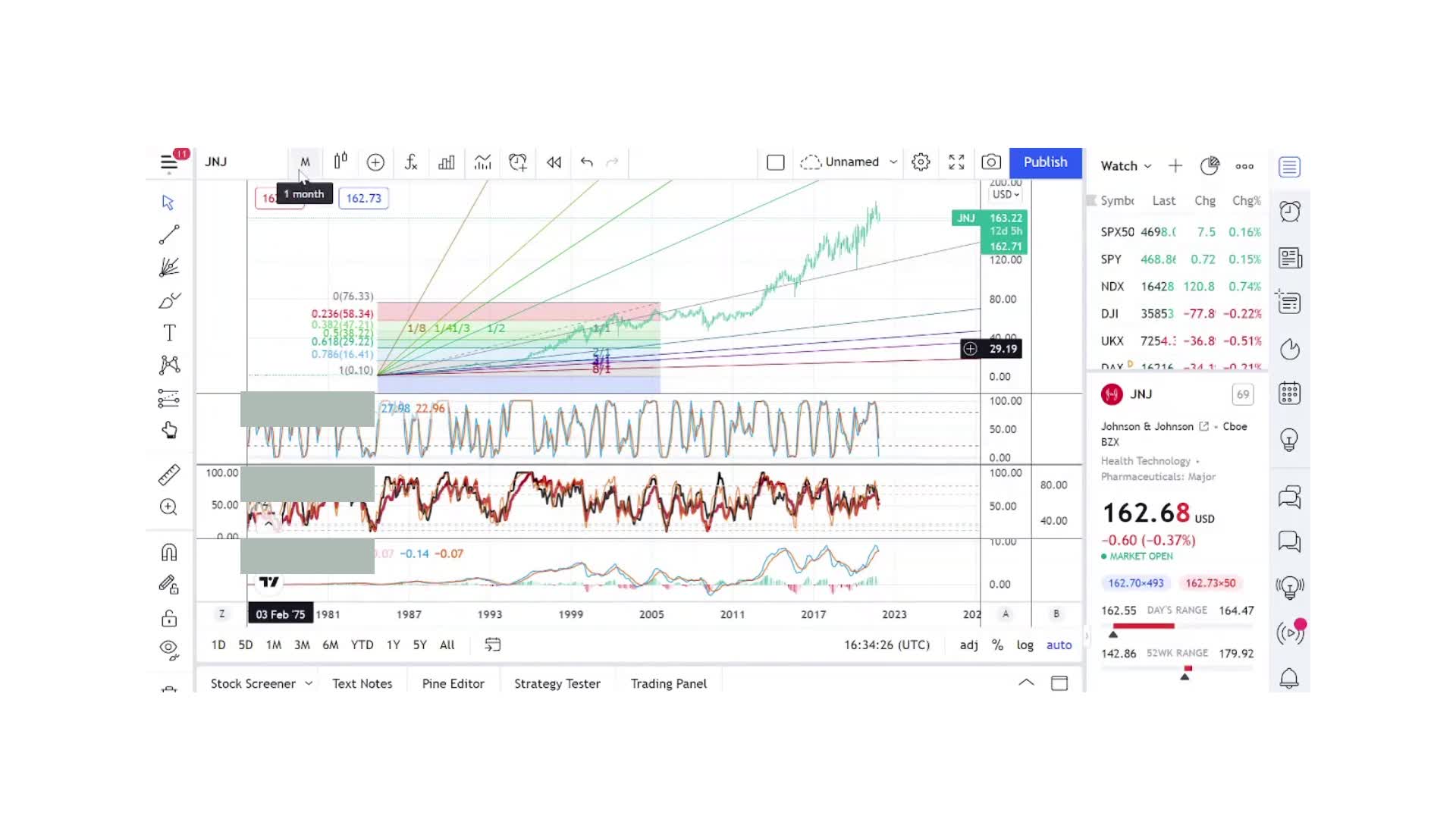1456x819 pixels.
Task: Switch to the Pine Editor tab
Action: [x=453, y=683]
